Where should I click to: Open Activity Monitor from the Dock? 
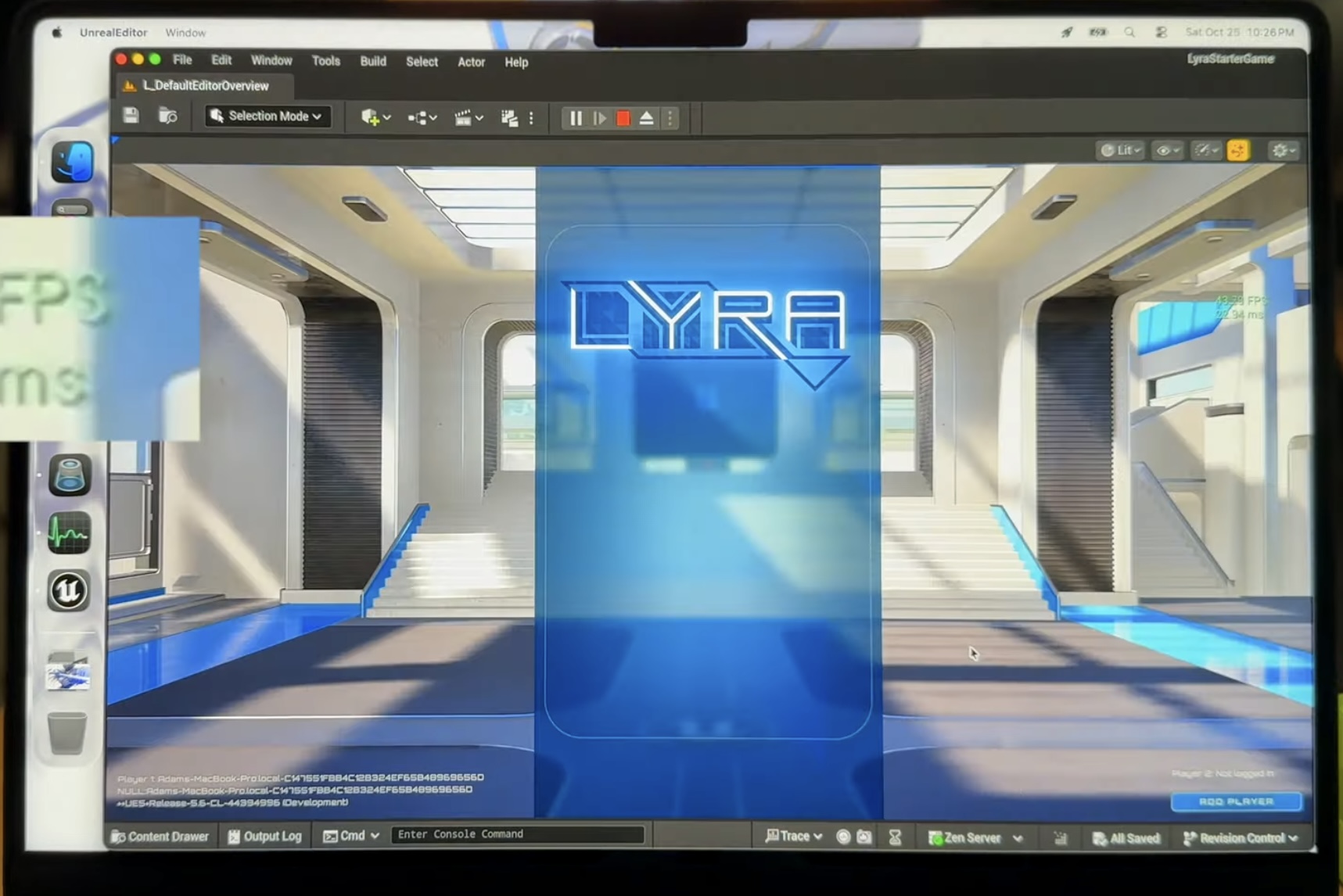(69, 532)
